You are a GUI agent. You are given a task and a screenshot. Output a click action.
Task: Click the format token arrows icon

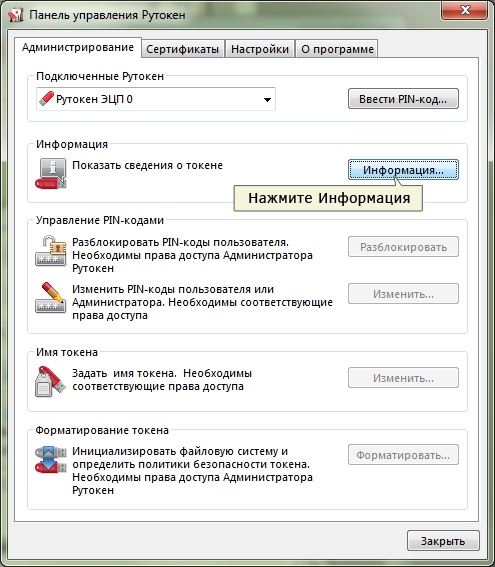[x=51, y=459]
